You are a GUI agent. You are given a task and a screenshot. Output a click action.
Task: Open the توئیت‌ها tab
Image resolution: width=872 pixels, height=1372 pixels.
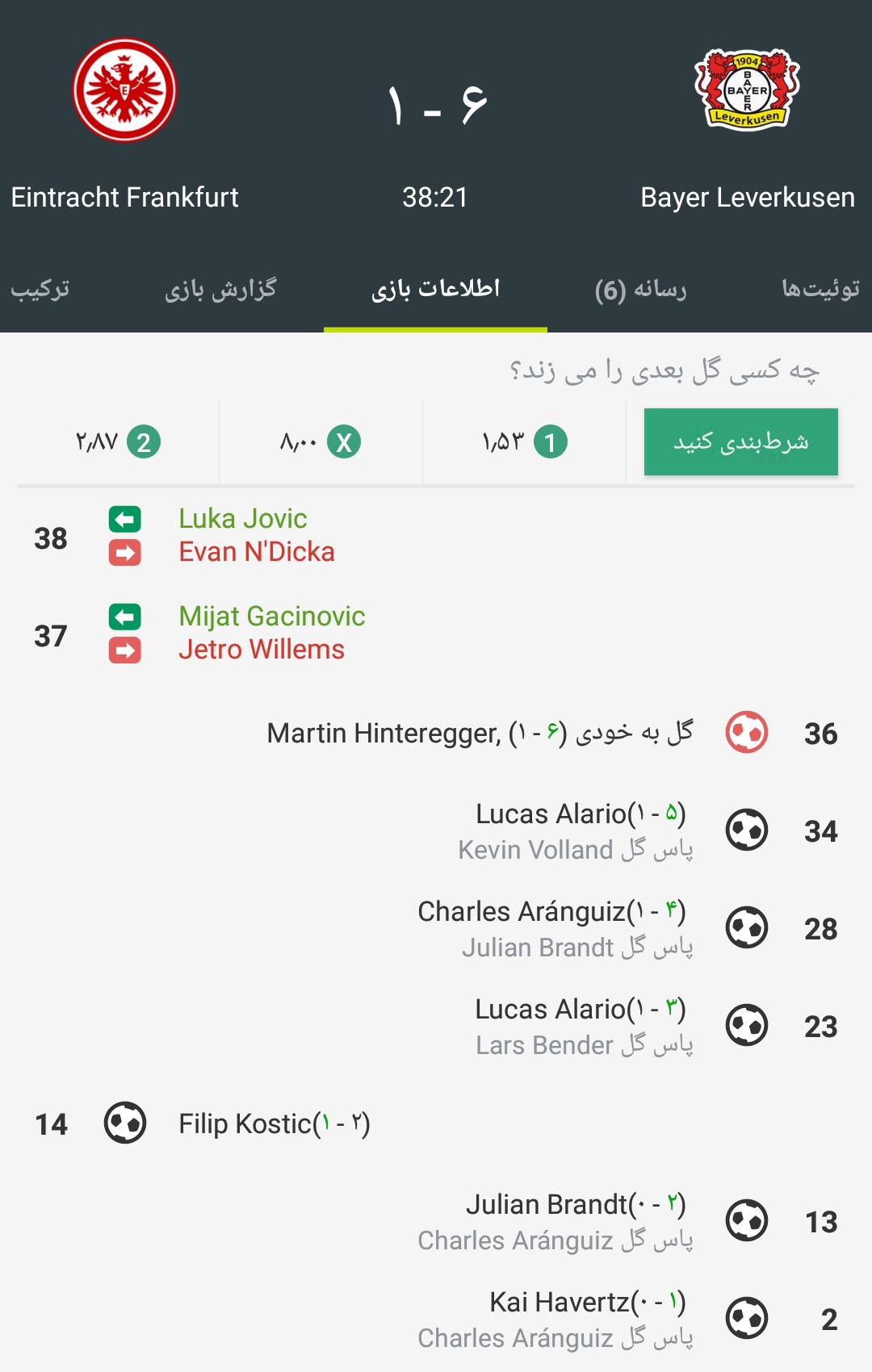coord(820,289)
